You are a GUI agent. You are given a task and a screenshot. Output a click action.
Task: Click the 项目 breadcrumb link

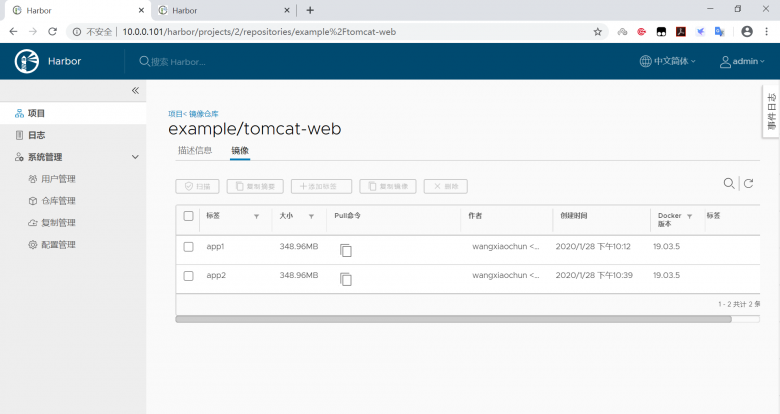(175, 114)
